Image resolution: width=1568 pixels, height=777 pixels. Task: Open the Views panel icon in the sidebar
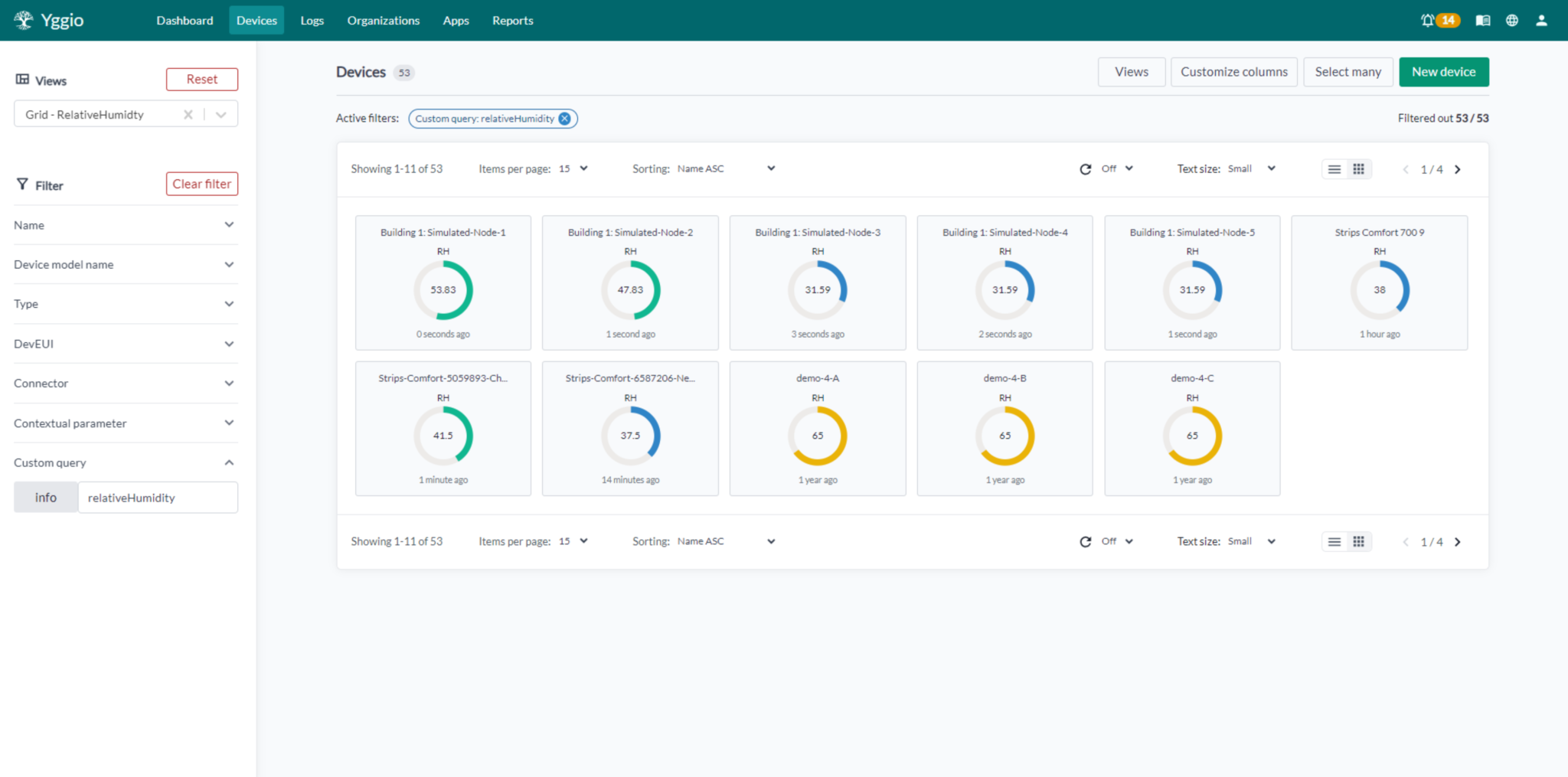pyautogui.click(x=21, y=79)
